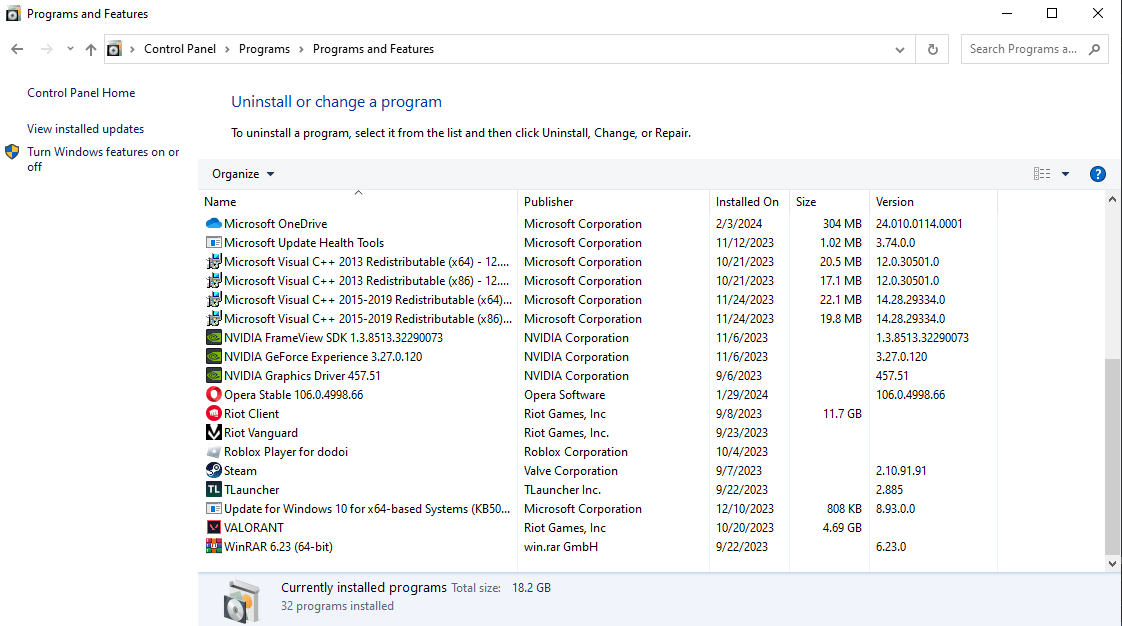This screenshot has height=626, width=1122.
Task: Open the Organize dropdown menu
Action: coord(243,174)
